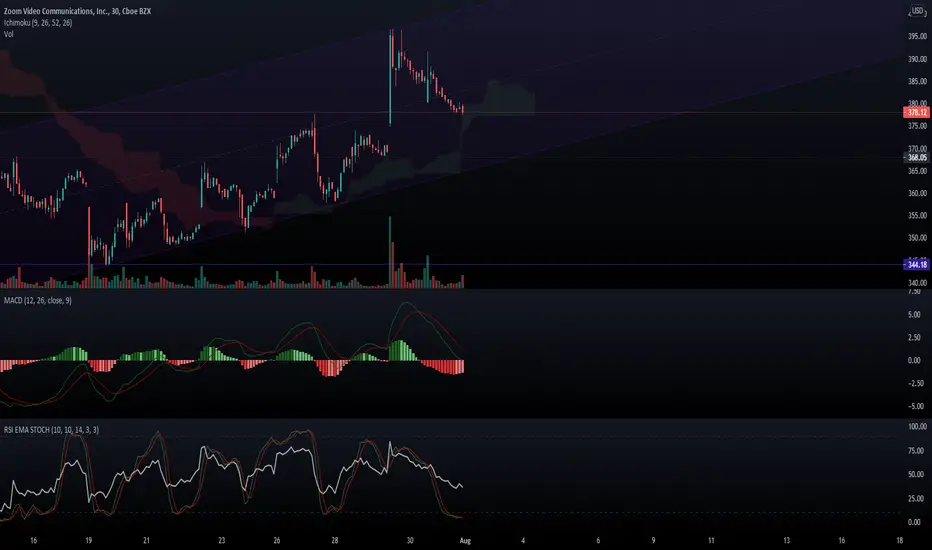Select the Ichimoku (9, 26, 52, 26) indicator label

point(38,23)
